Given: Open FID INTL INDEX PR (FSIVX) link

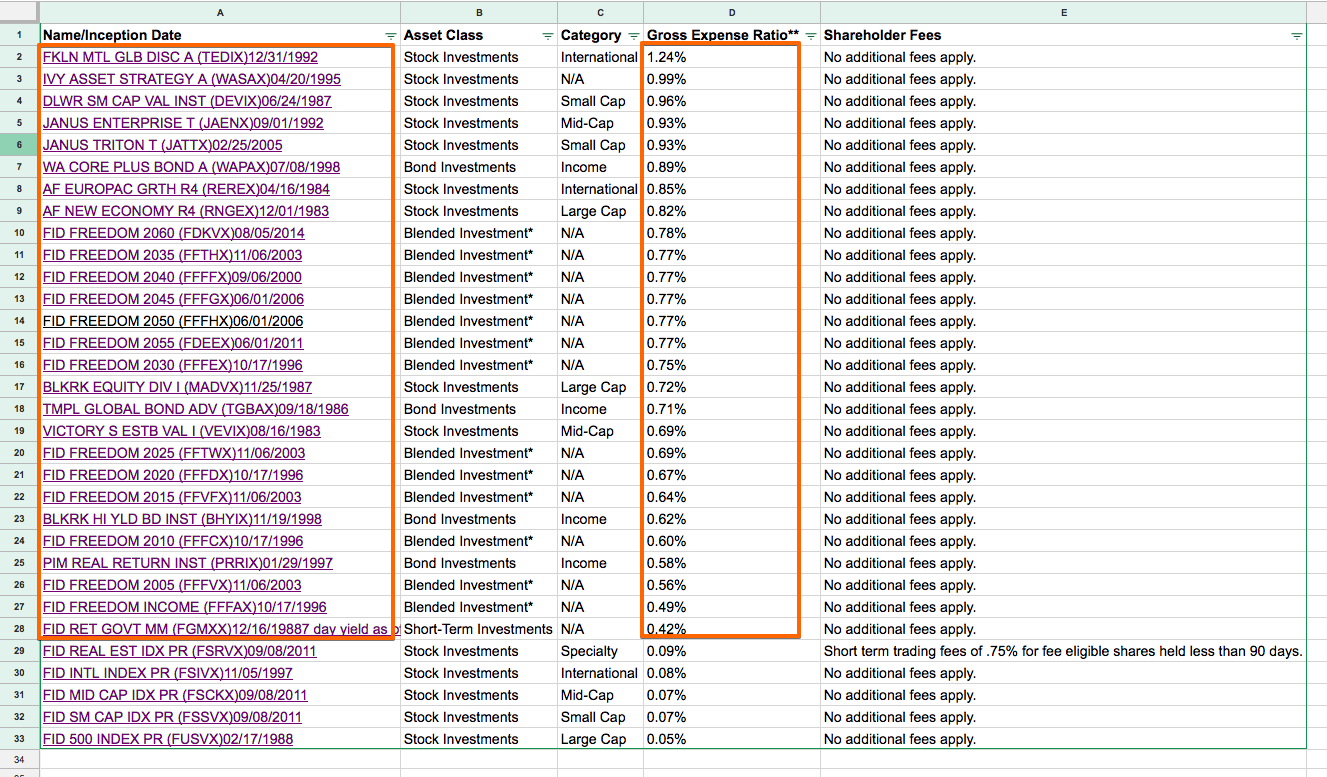Looking at the screenshot, I should 168,673.
